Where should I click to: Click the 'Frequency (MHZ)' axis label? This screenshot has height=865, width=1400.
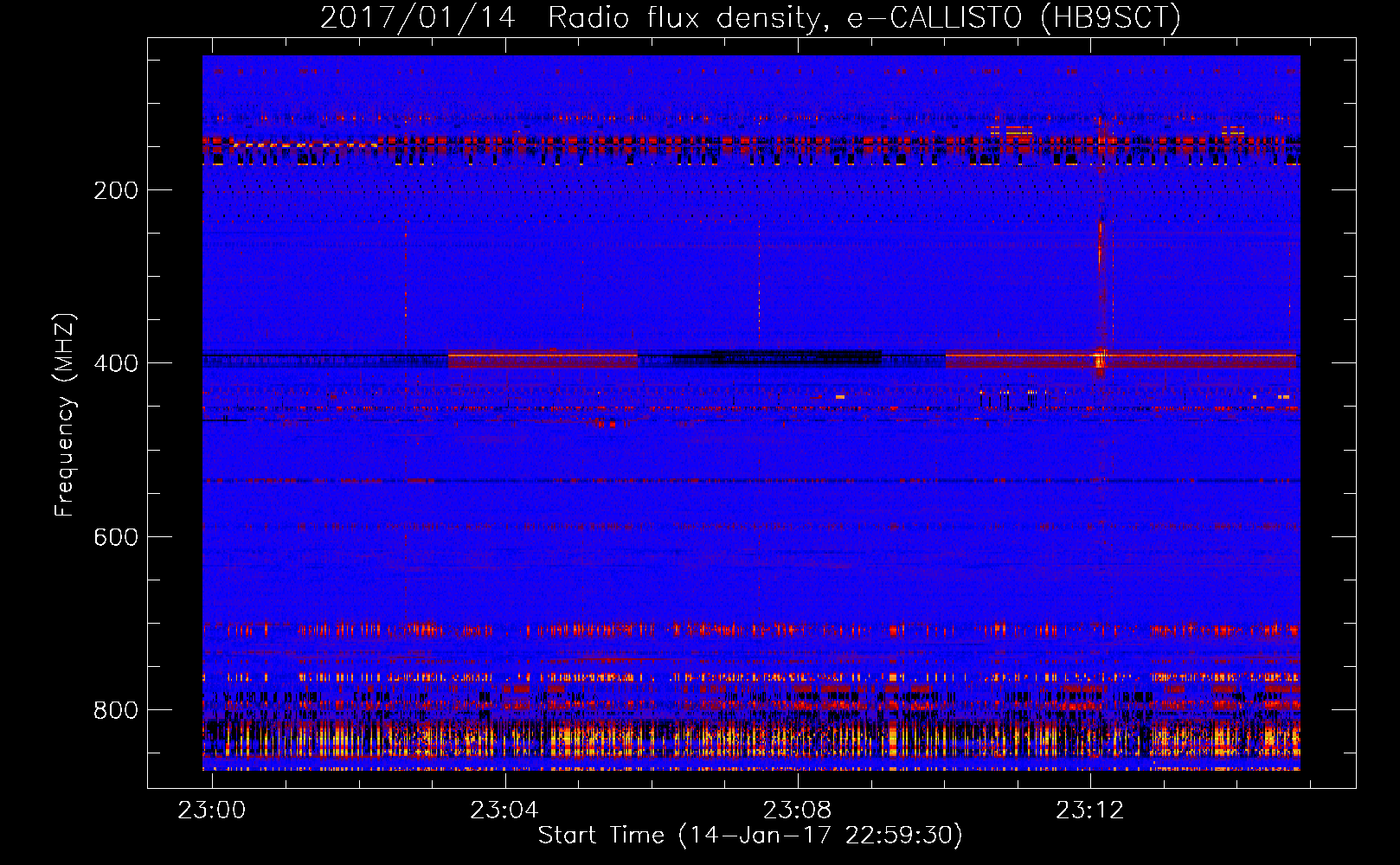coord(65,415)
